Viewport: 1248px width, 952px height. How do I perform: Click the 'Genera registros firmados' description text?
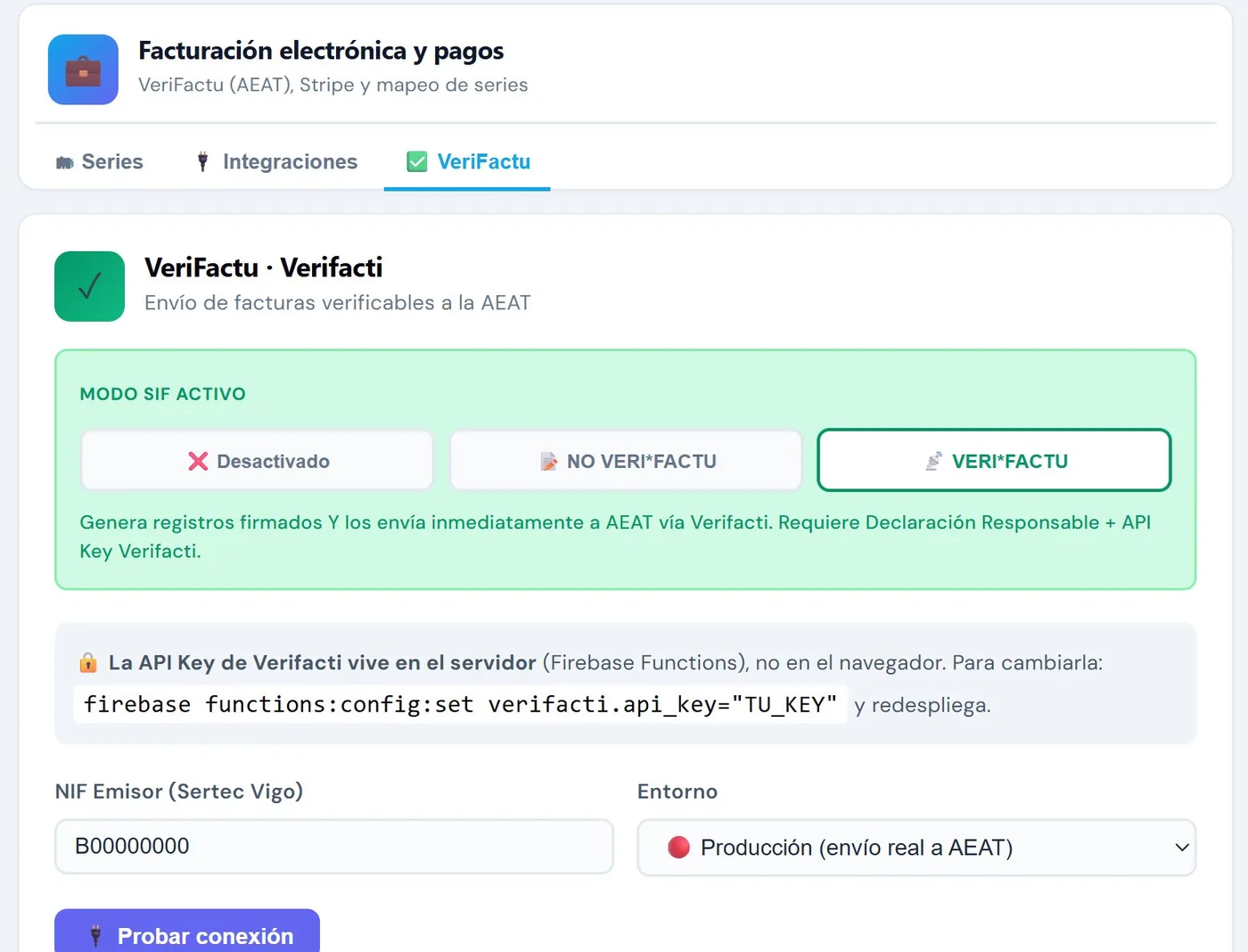pyautogui.click(x=615, y=537)
